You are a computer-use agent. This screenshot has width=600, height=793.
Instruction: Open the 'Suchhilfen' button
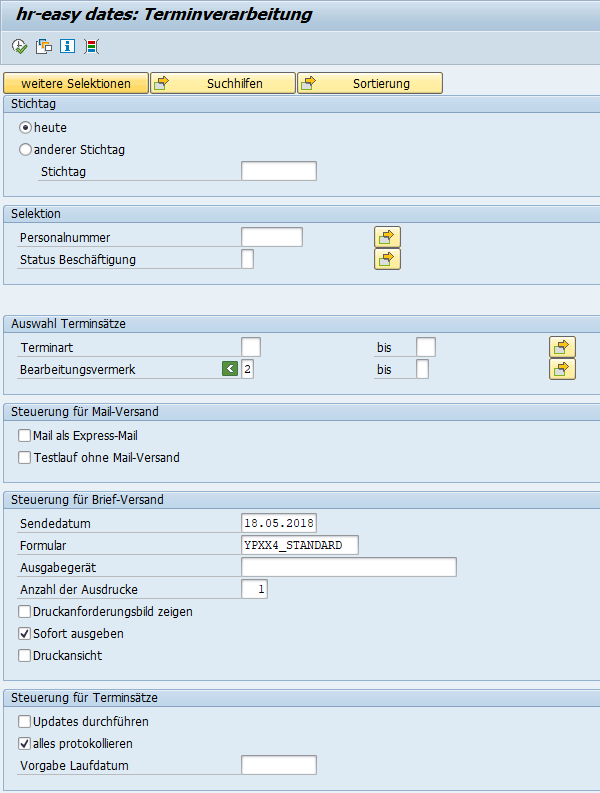tap(223, 84)
